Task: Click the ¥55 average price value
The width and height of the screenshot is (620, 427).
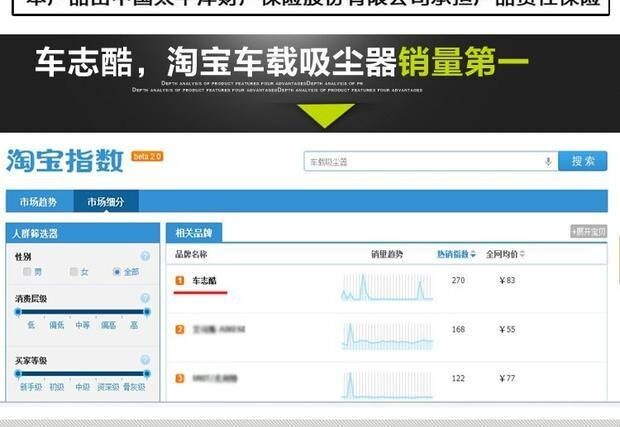Action: tap(507, 329)
